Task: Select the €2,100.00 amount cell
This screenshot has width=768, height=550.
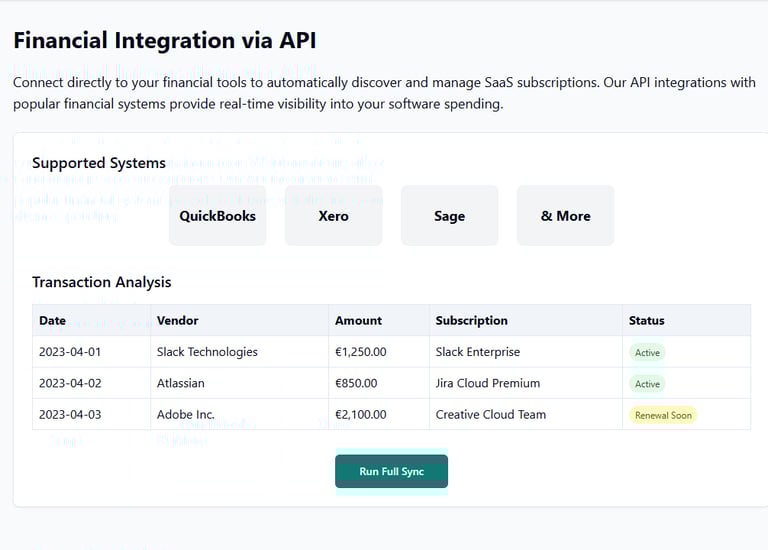Action: point(379,414)
